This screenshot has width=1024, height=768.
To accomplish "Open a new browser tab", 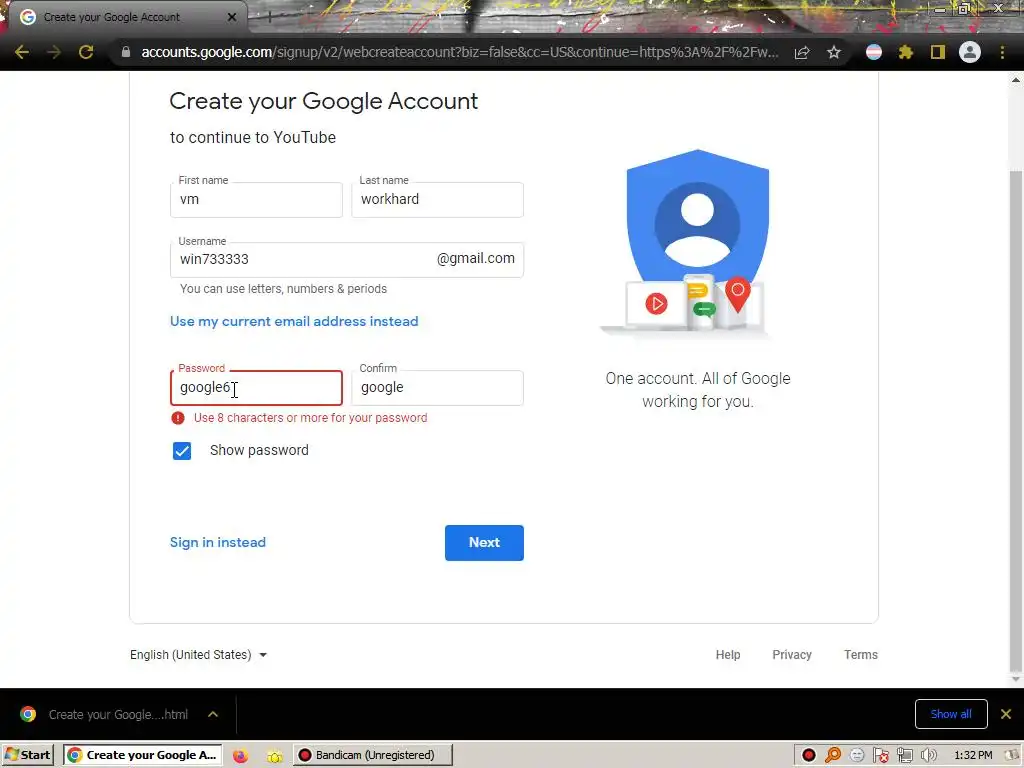I will pos(269,17).
